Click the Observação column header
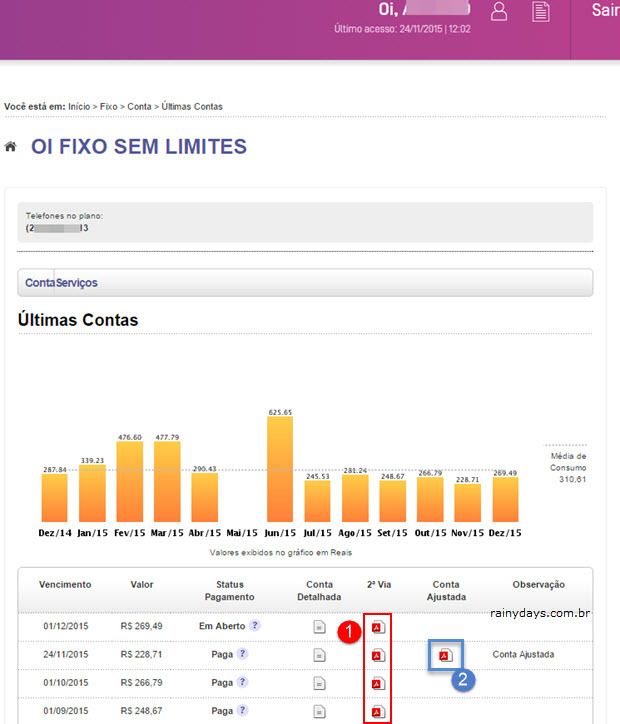Image resolution: width=620 pixels, height=724 pixels. [x=538, y=585]
